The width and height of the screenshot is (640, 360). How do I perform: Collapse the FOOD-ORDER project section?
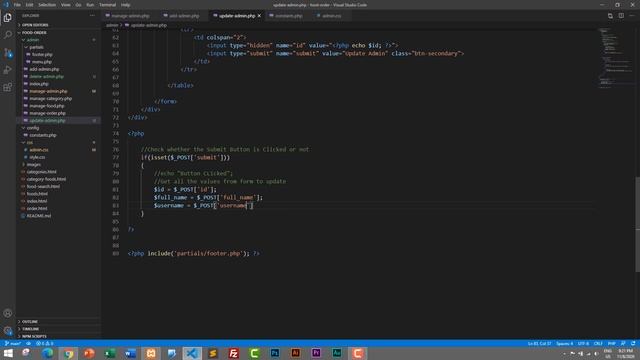coord(58,33)
